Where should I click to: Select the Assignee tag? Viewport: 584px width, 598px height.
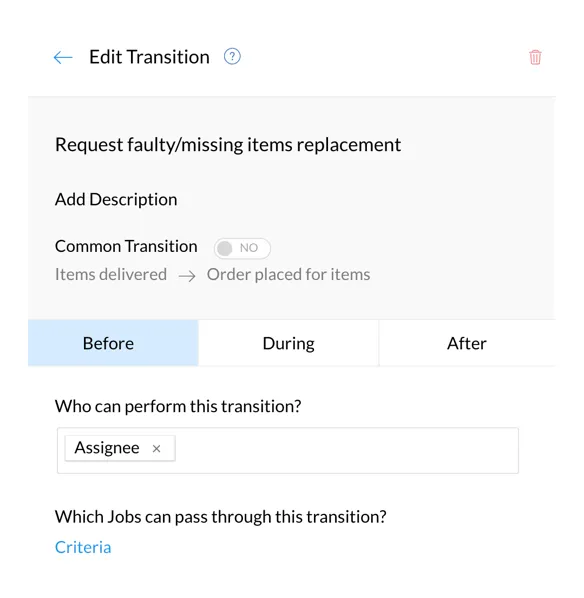click(x=107, y=448)
